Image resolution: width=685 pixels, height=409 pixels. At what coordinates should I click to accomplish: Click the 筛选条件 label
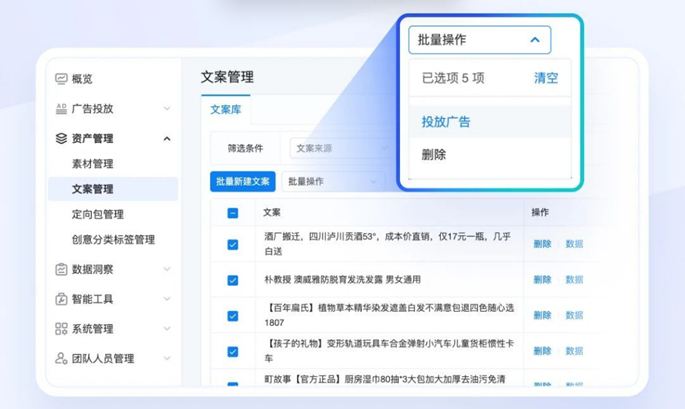[246, 149]
